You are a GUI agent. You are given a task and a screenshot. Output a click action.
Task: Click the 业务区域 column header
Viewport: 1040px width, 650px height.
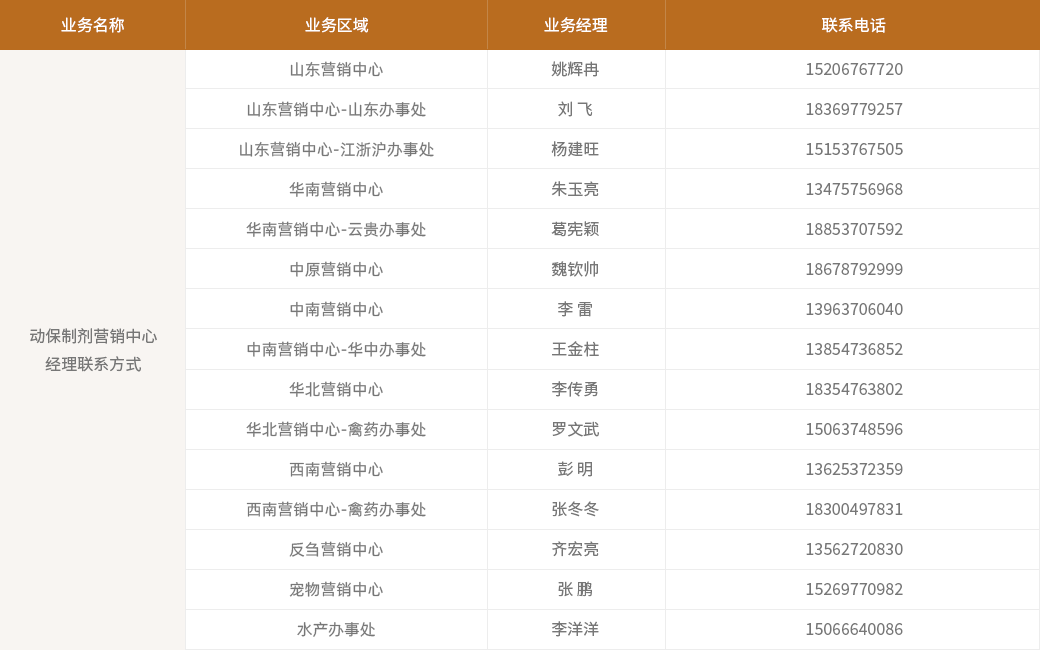tap(336, 25)
